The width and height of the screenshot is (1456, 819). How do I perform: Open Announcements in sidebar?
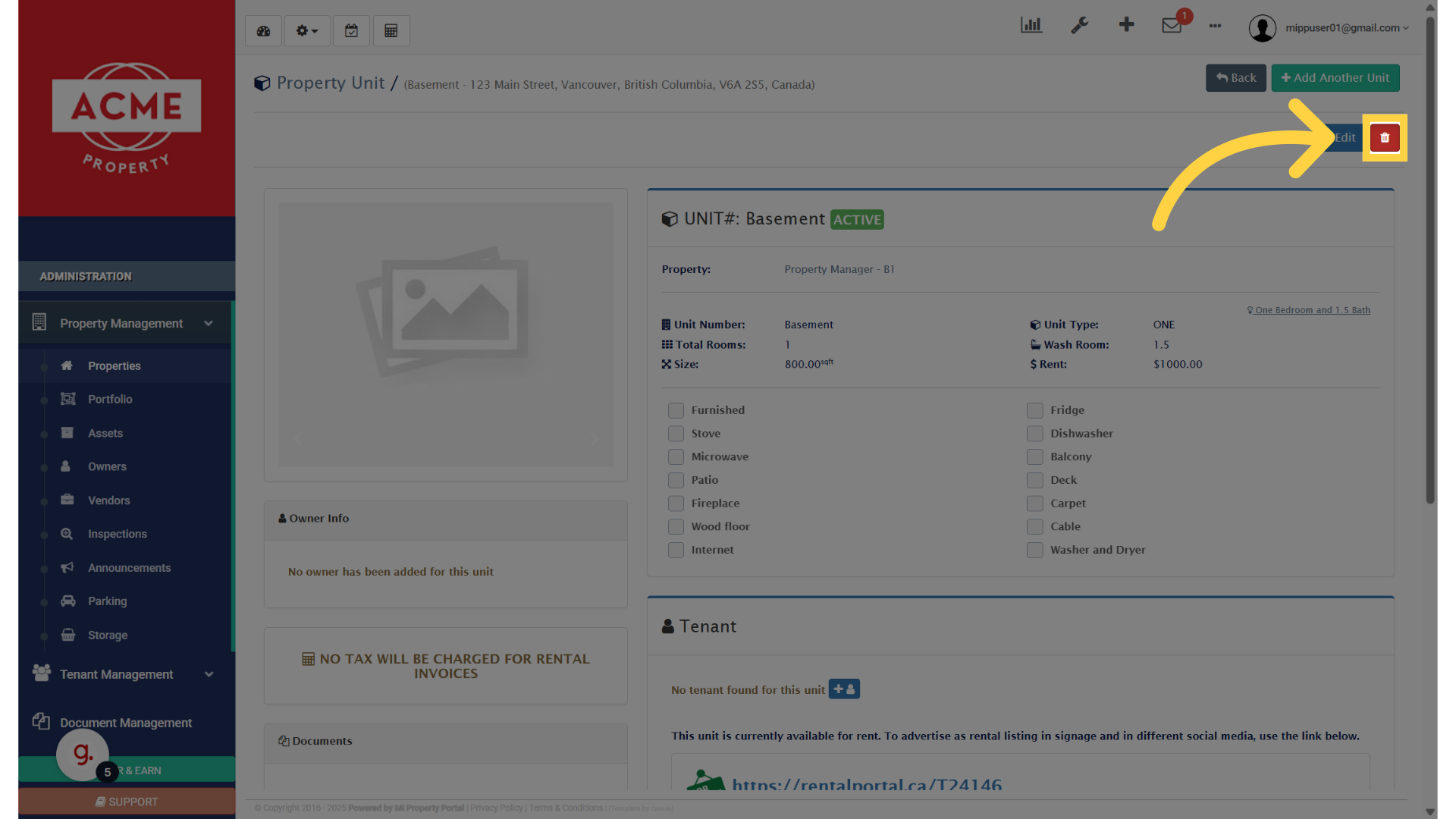[129, 568]
